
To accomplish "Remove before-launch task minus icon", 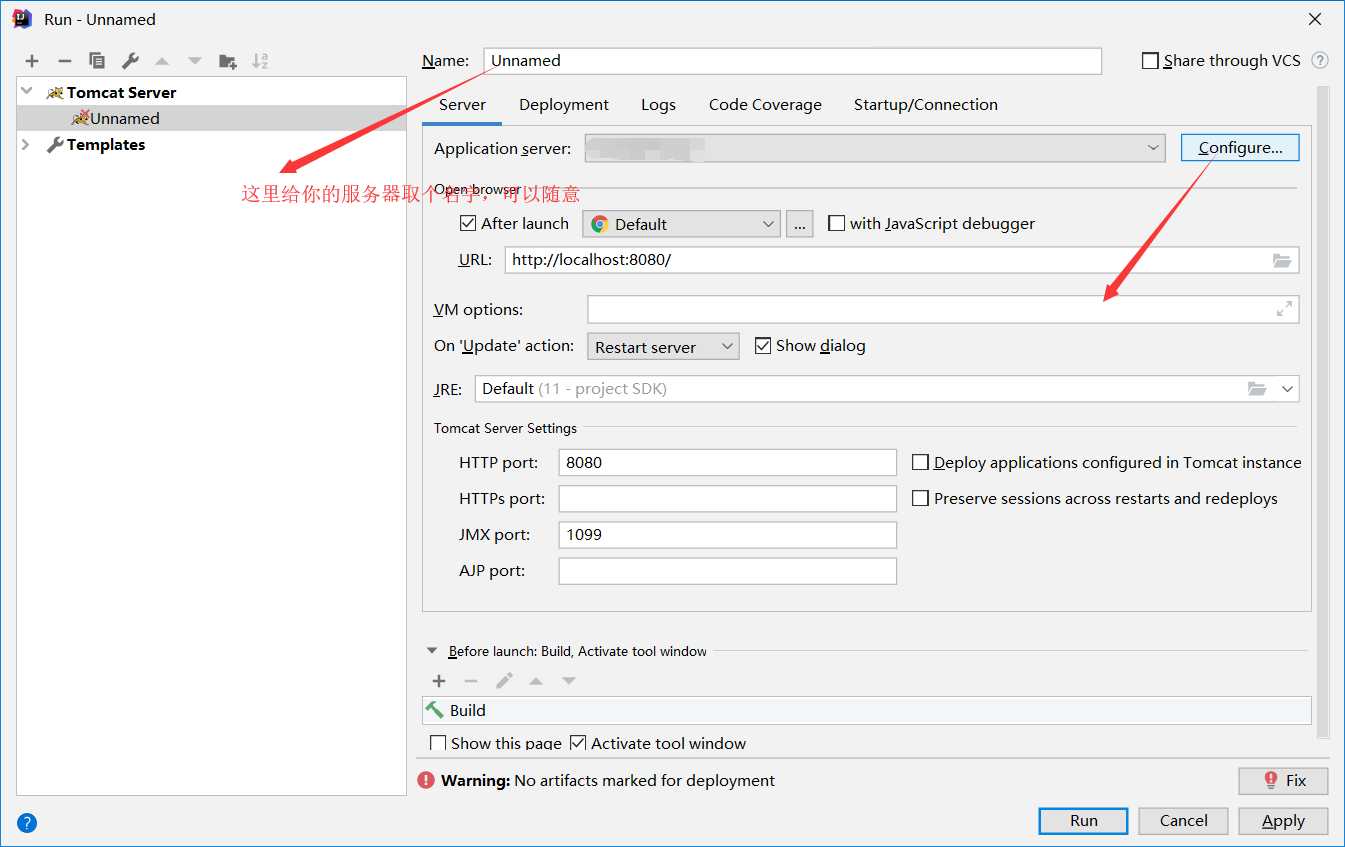I will [x=471, y=681].
